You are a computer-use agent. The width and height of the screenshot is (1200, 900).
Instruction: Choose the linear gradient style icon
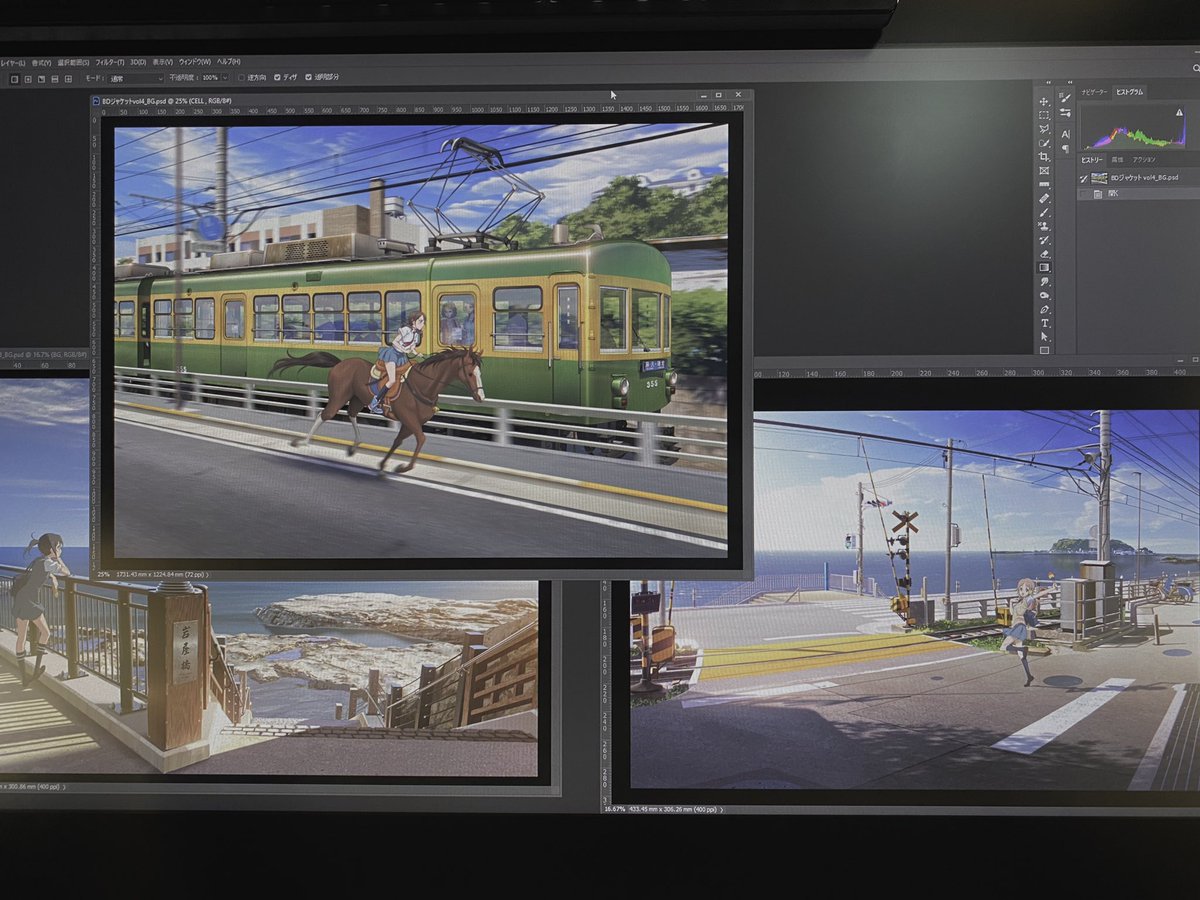click(x=14, y=79)
